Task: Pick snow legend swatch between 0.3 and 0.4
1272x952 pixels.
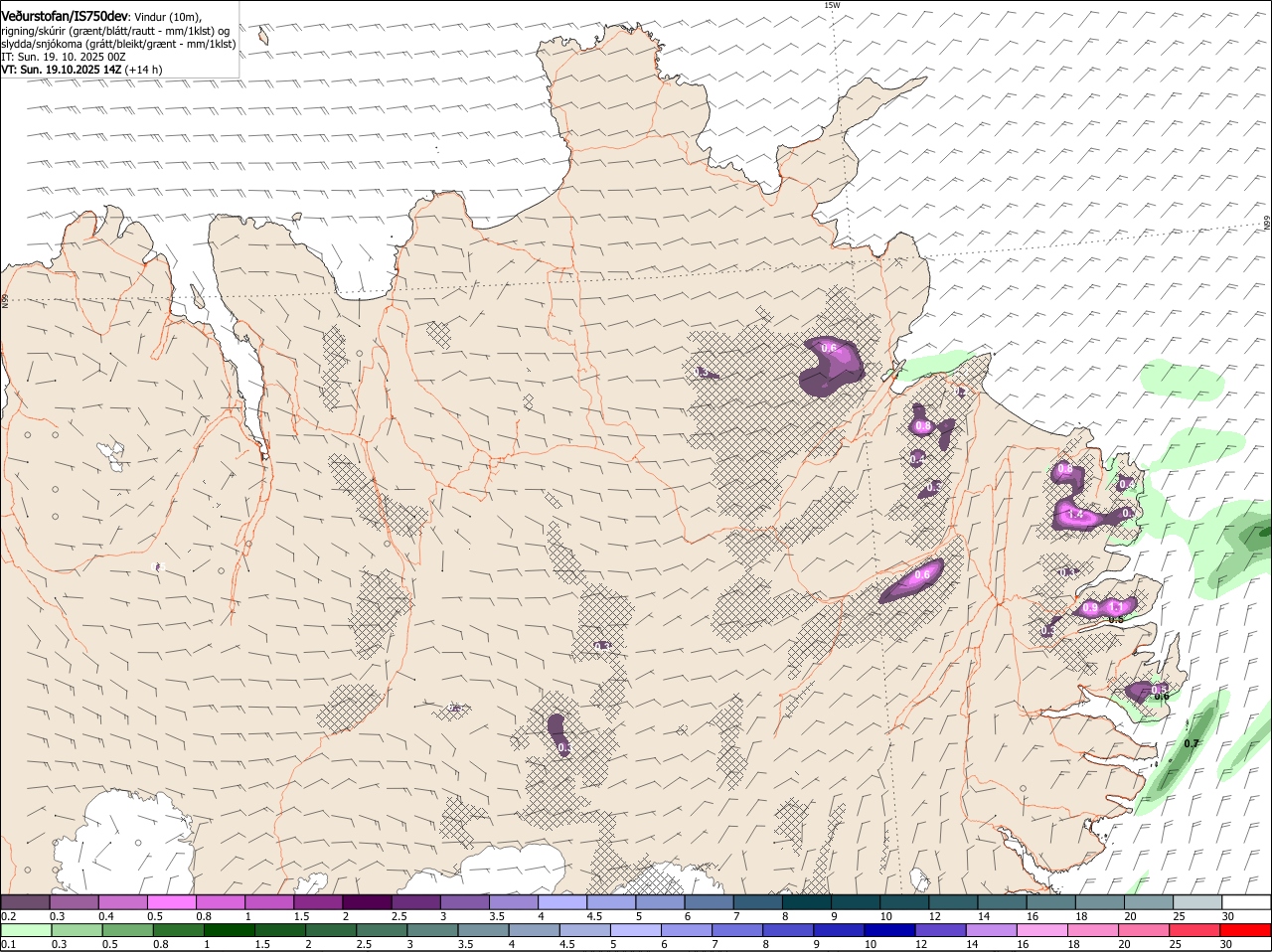Action: pyautogui.click(x=74, y=902)
